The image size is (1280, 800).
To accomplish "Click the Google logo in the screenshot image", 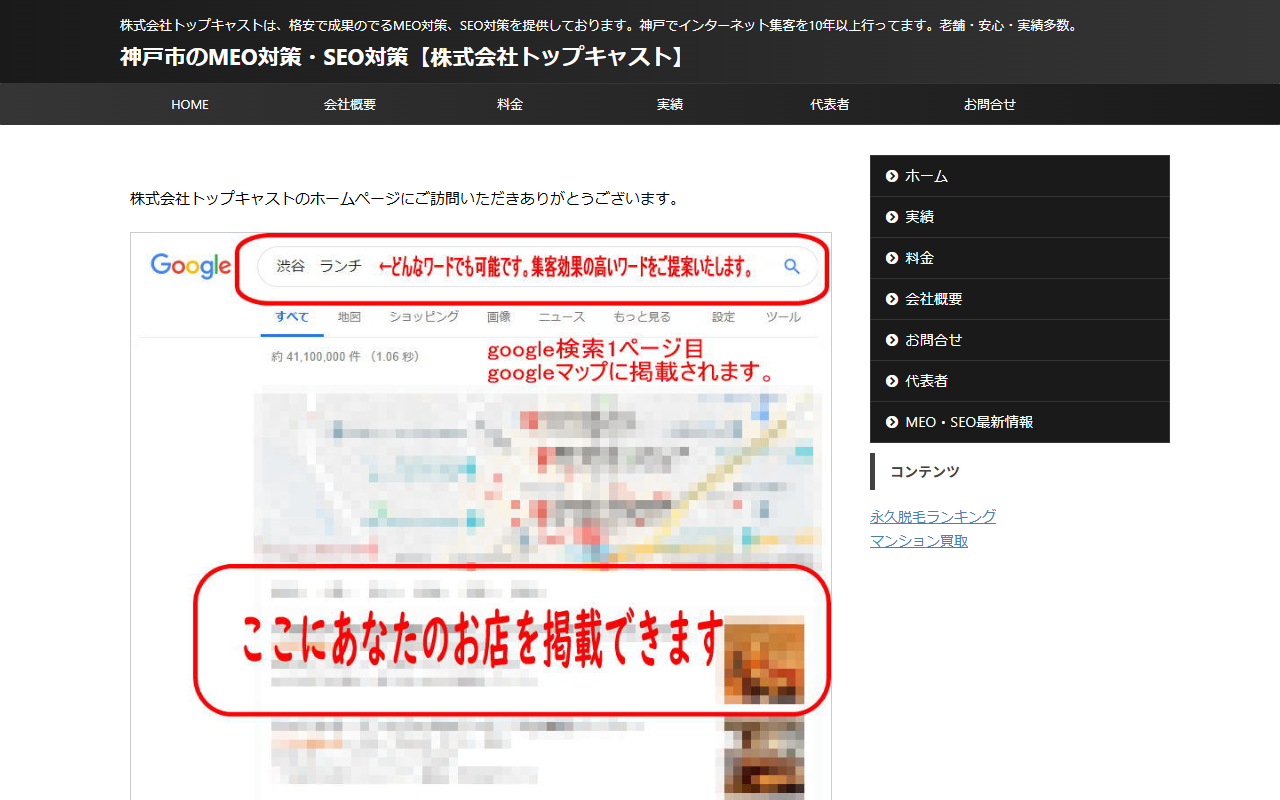I will tap(191, 266).
